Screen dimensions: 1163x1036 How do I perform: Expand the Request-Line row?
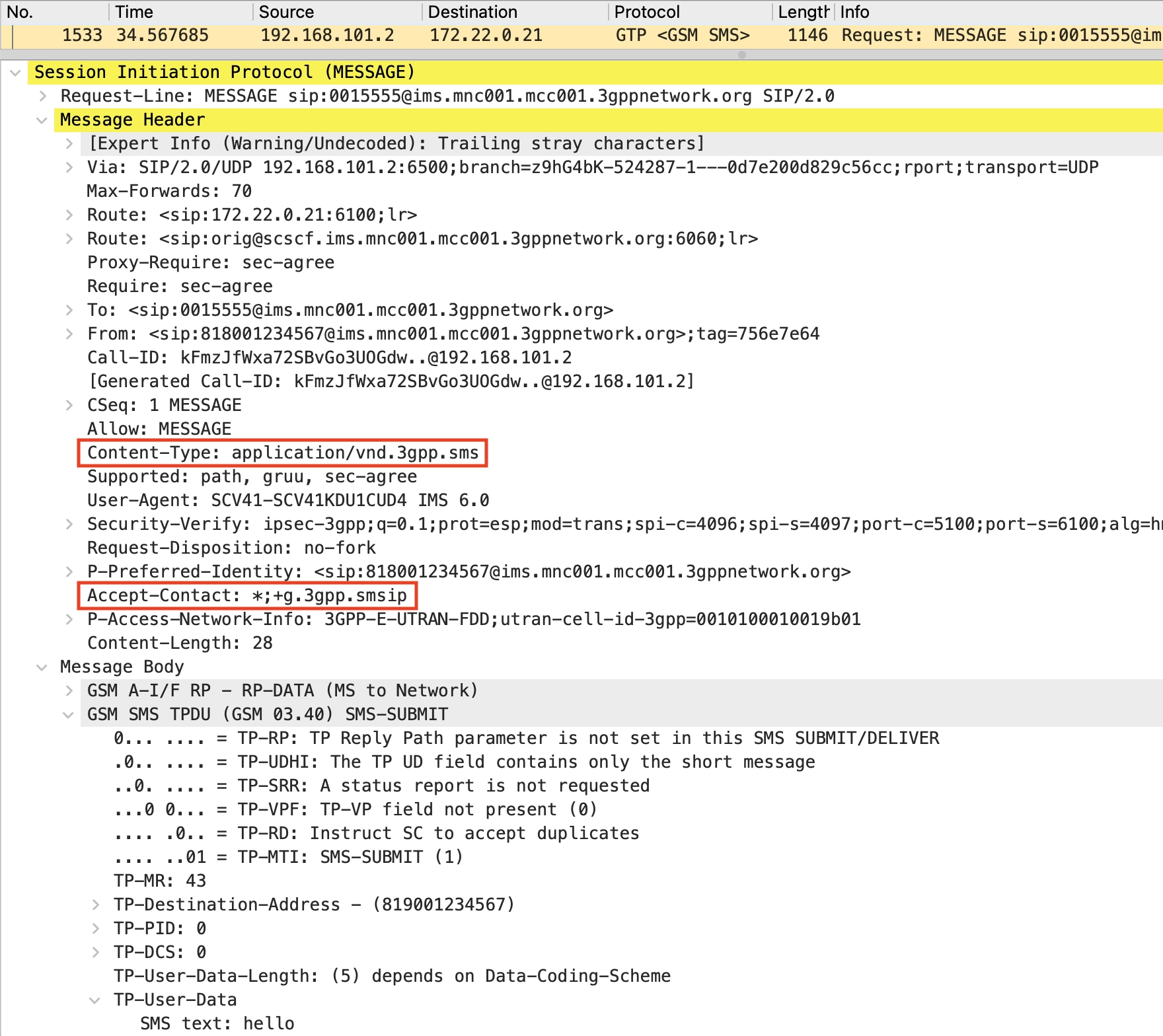coord(43,96)
